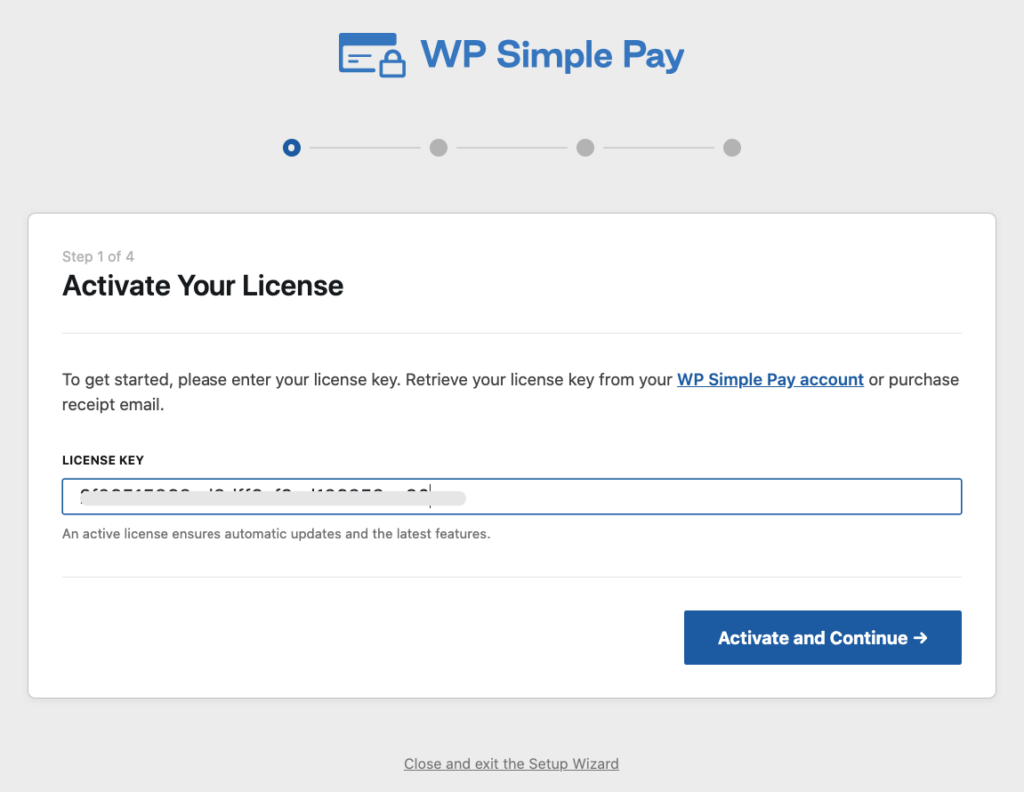Click the LICENSE KEY field label

click(x=103, y=460)
